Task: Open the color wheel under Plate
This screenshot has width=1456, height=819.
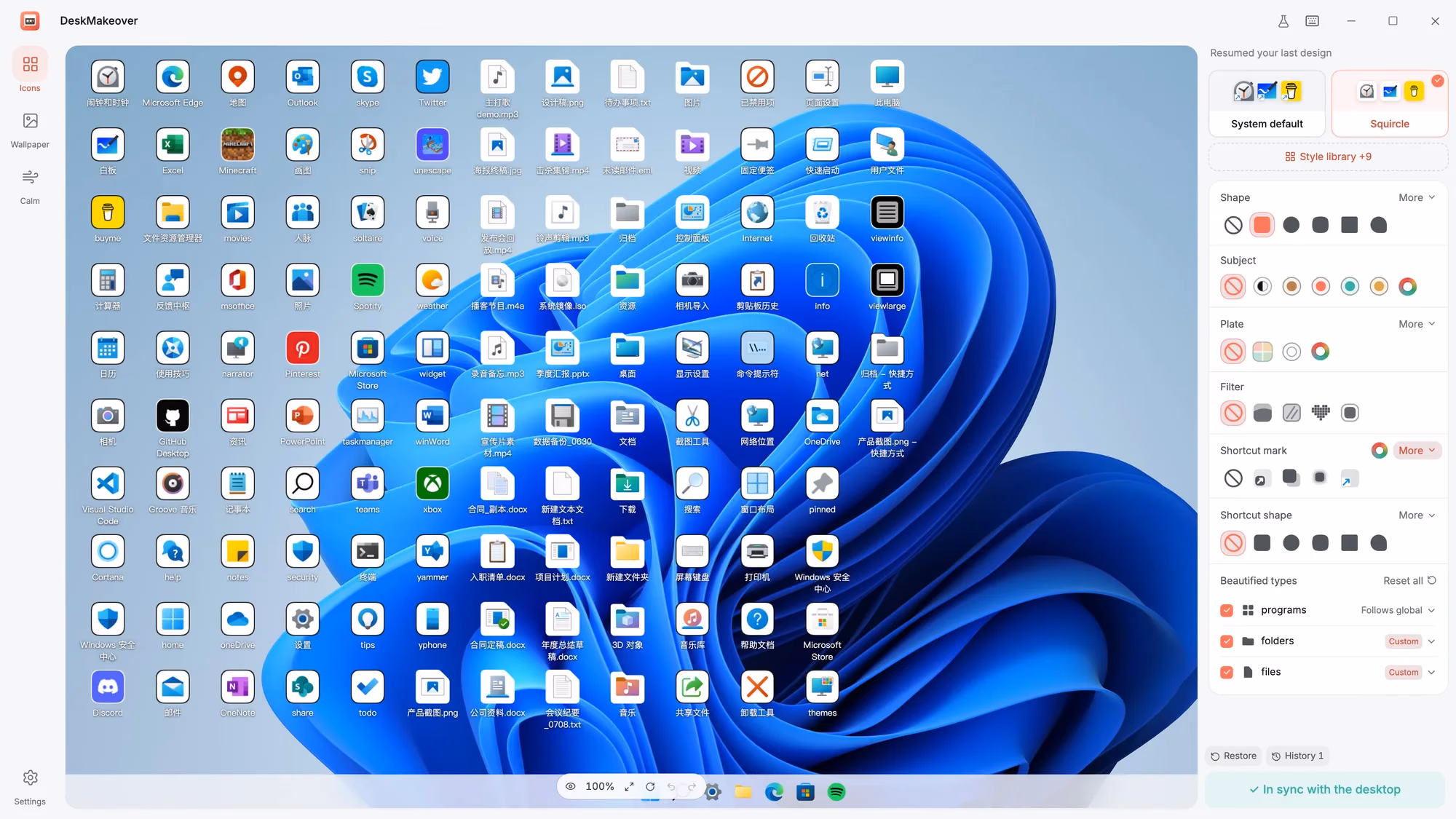Action: [x=1321, y=352]
